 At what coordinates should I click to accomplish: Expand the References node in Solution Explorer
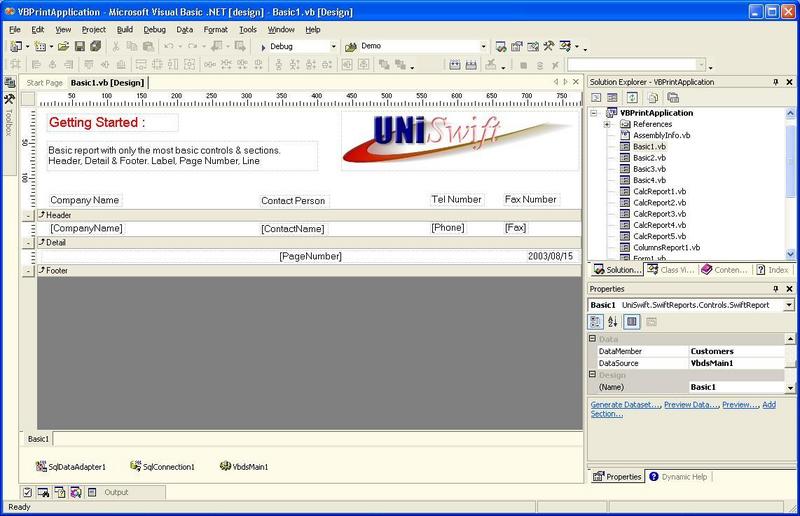pyautogui.click(x=607, y=124)
